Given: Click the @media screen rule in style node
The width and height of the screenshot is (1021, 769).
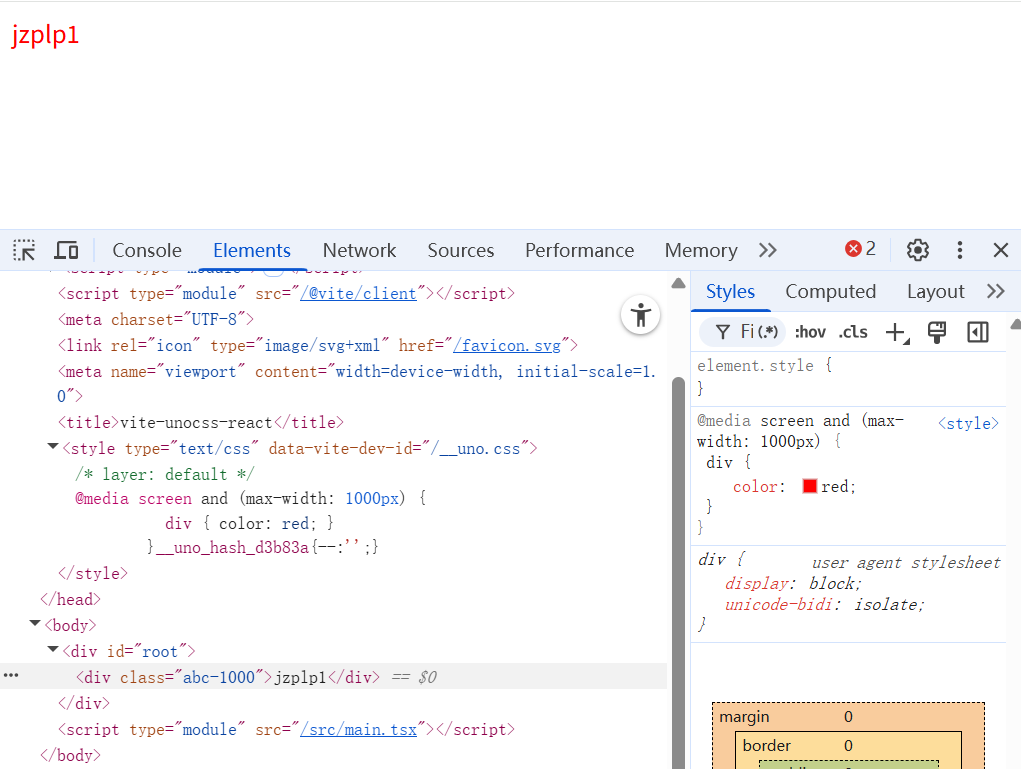Looking at the screenshot, I should click(x=251, y=499).
